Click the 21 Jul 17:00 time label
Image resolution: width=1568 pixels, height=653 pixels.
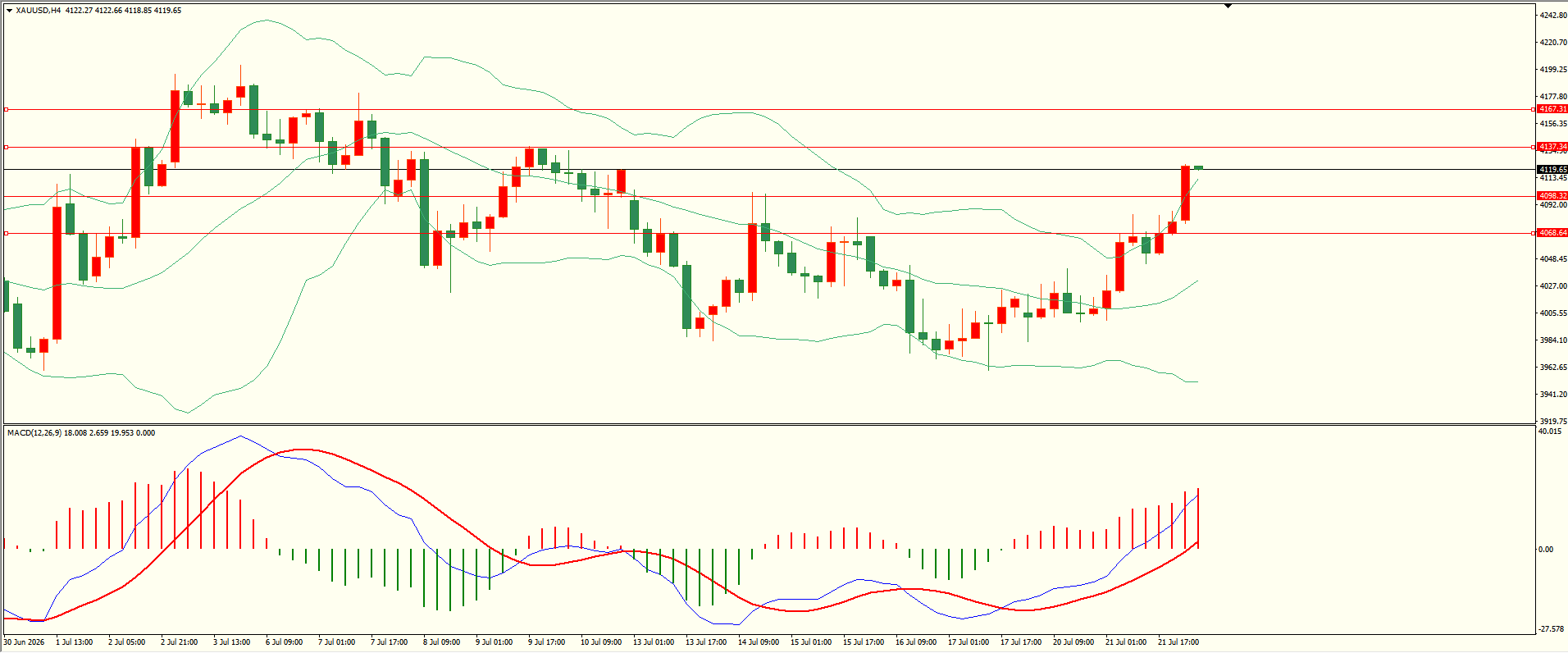1178,642
